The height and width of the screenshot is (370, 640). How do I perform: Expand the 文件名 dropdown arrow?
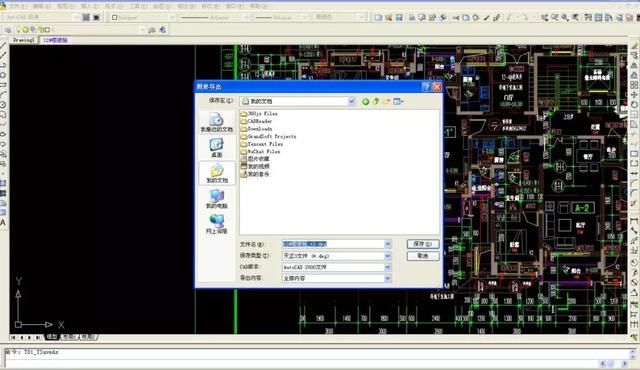387,244
